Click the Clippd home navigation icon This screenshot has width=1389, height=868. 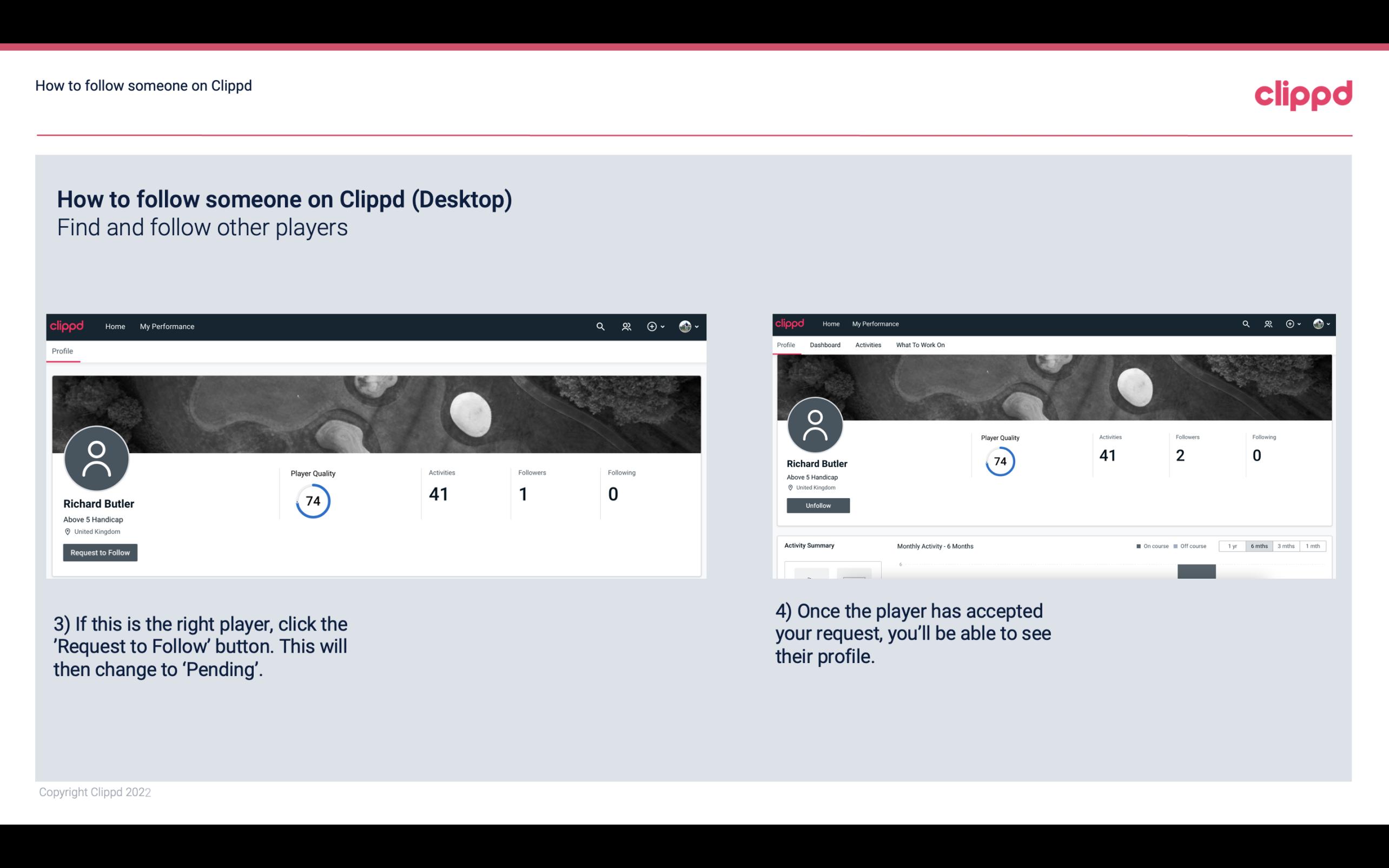[x=67, y=326]
